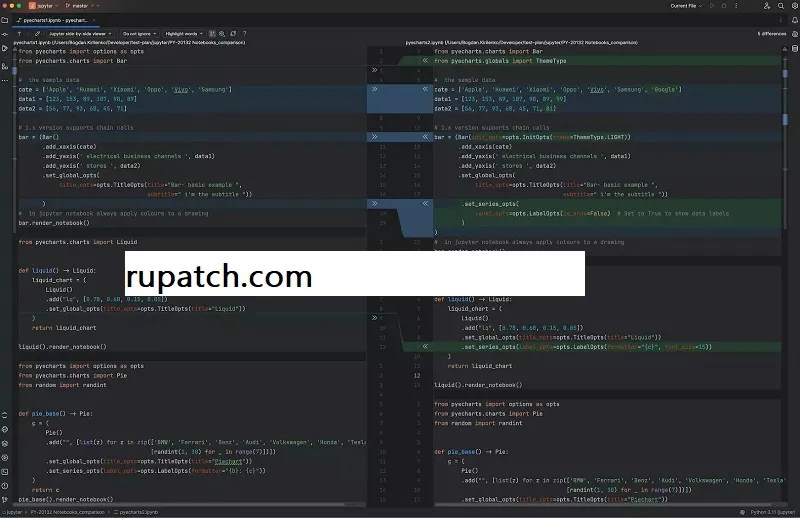Open Do not ignore whitespace dropdown
This screenshot has height=518, width=800.
139,34
